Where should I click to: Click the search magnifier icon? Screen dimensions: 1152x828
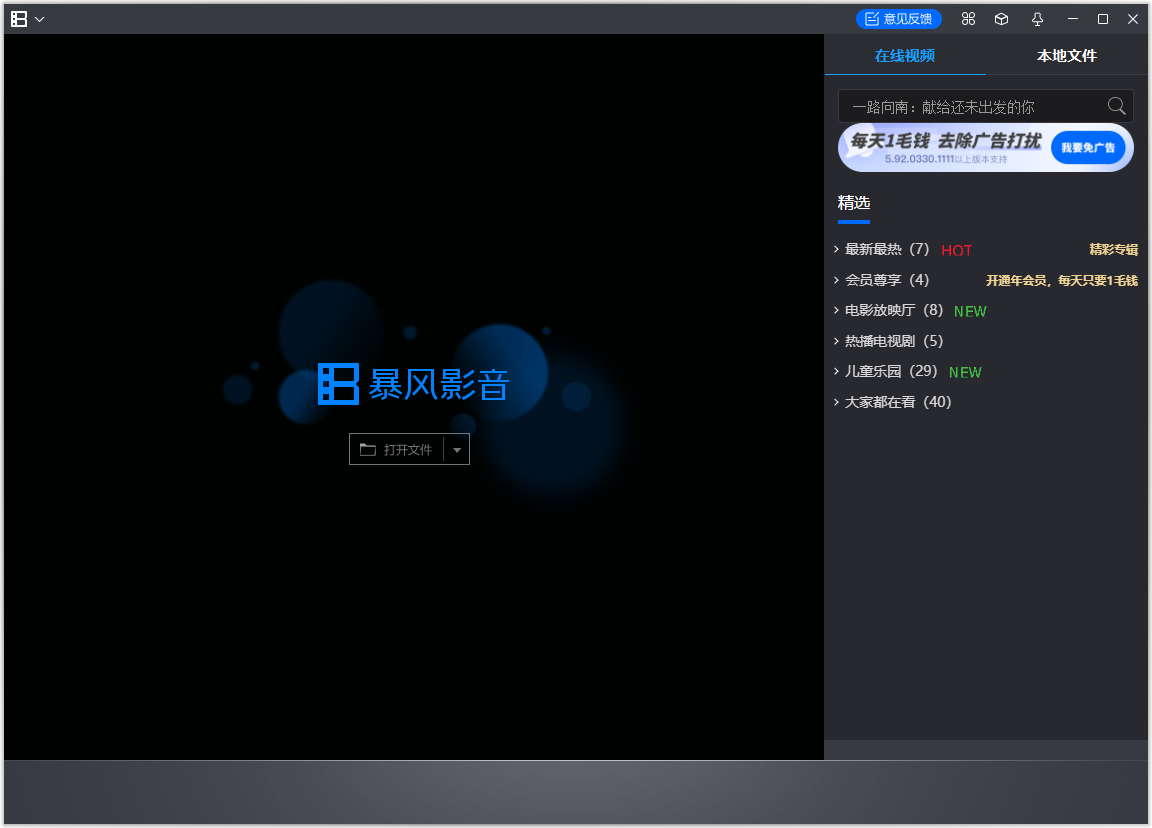[1115, 105]
